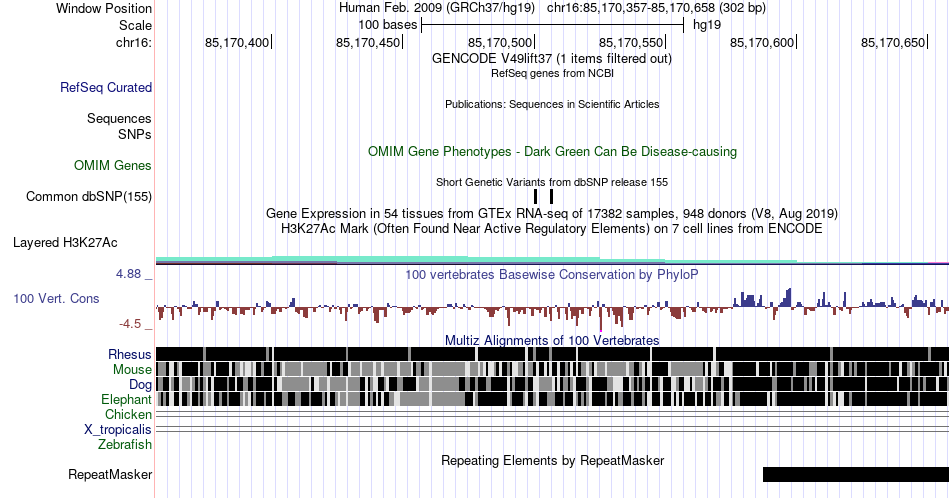
Task: Click Repeating Elements by RepeatMasker title
Action: coord(552,460)
